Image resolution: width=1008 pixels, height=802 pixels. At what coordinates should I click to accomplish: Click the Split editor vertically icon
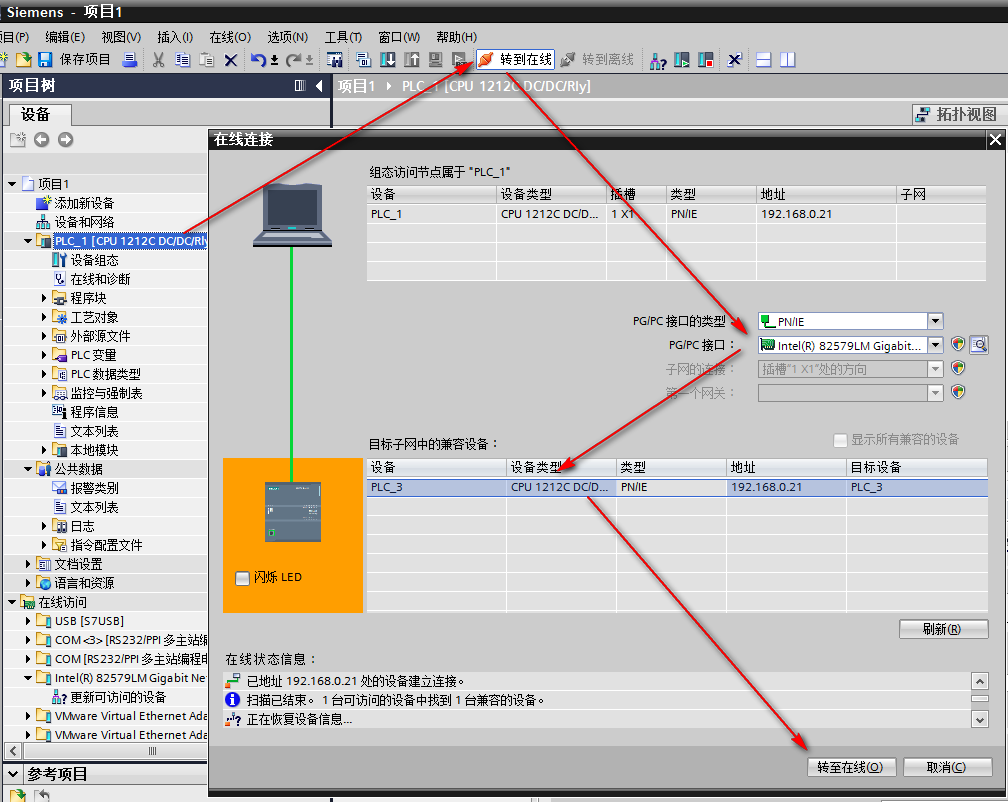click(788, 60)
